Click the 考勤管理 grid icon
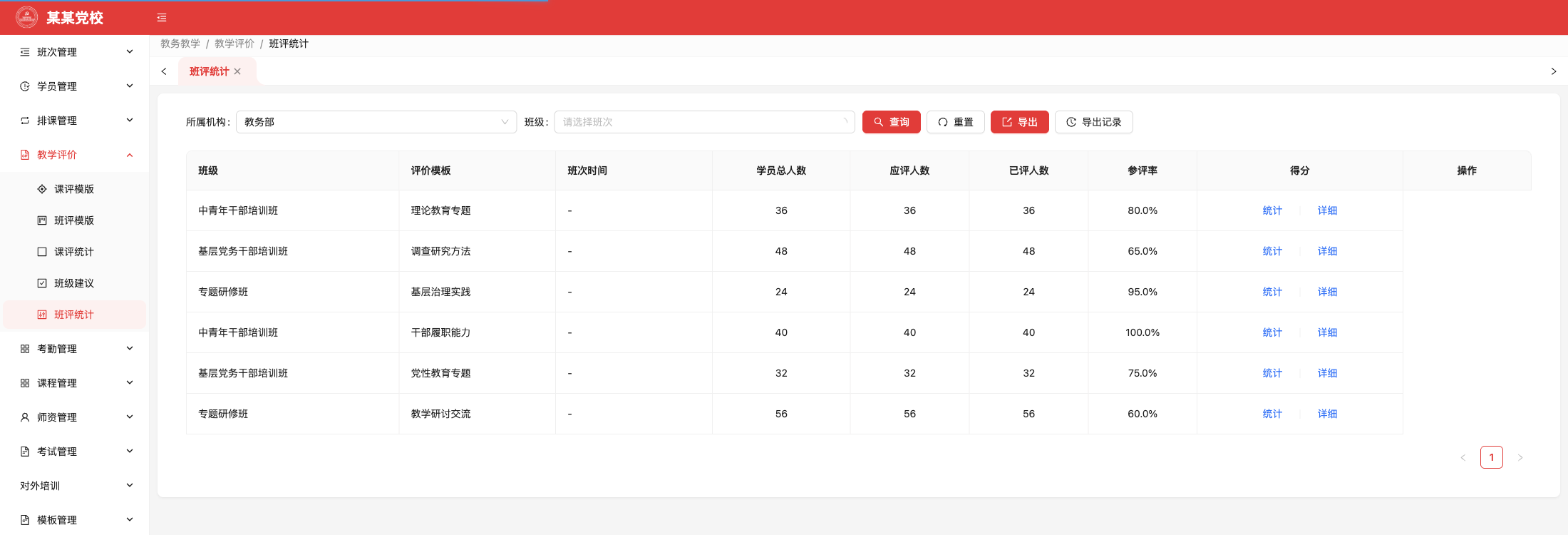 click(x=25, y=349)
